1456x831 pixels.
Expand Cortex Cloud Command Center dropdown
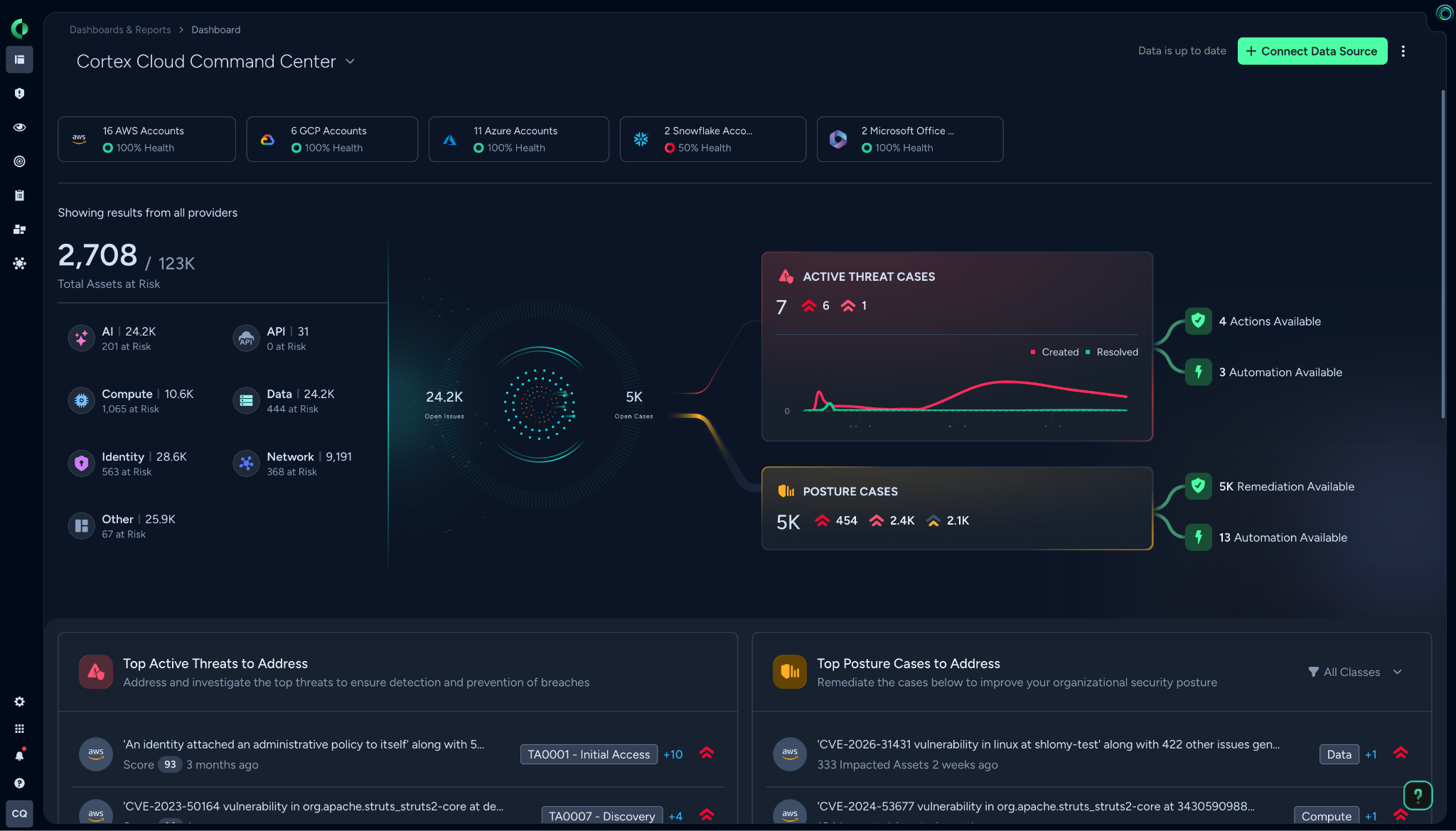(350, 62)
